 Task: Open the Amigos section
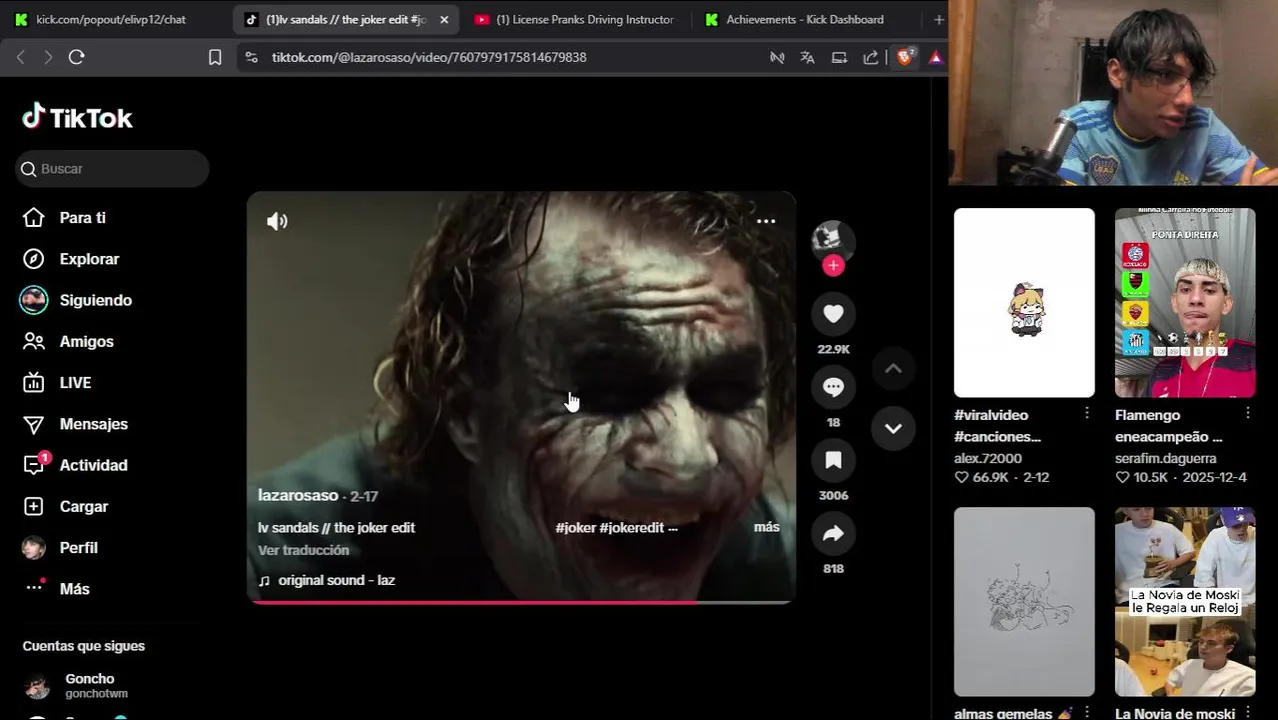tap(86, 342)
